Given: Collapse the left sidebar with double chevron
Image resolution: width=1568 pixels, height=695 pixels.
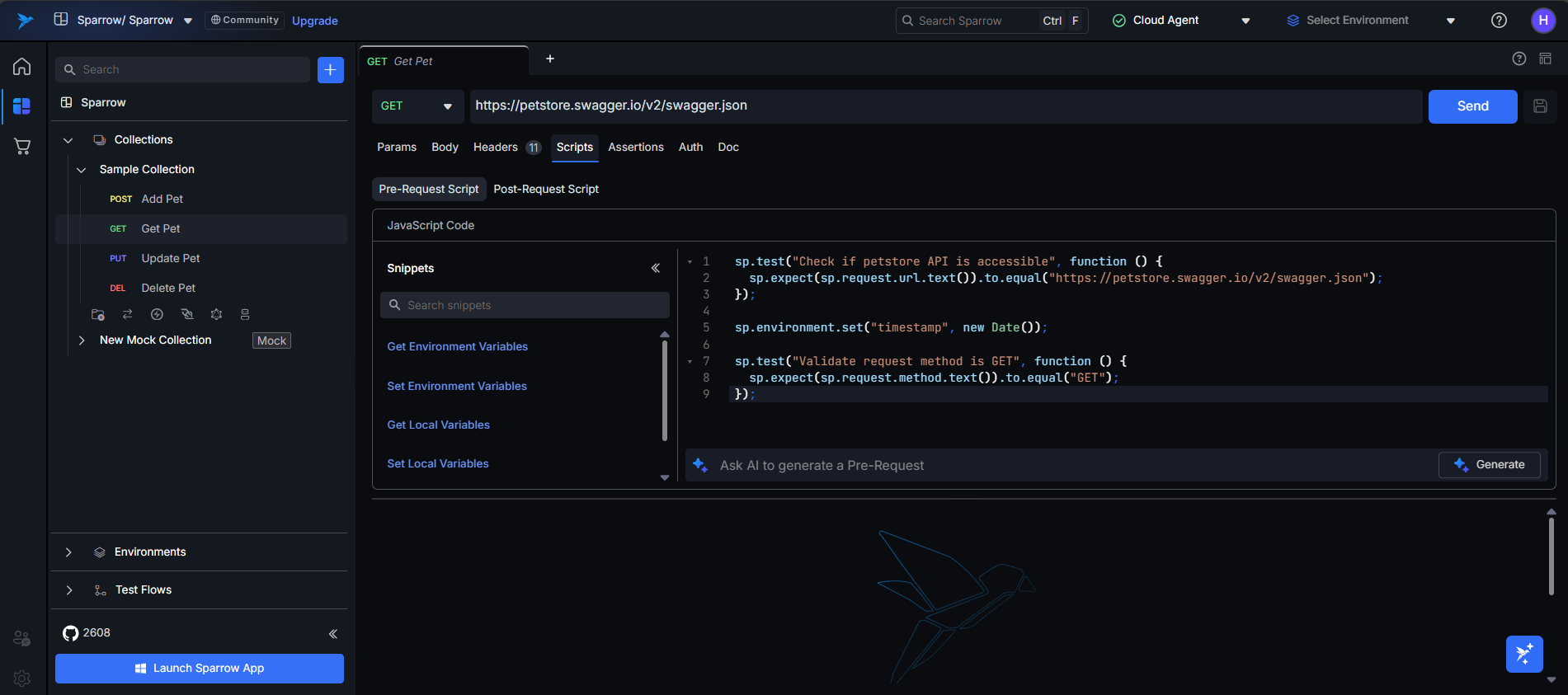Looking at the screenshot, I should [x=333, y=633].
